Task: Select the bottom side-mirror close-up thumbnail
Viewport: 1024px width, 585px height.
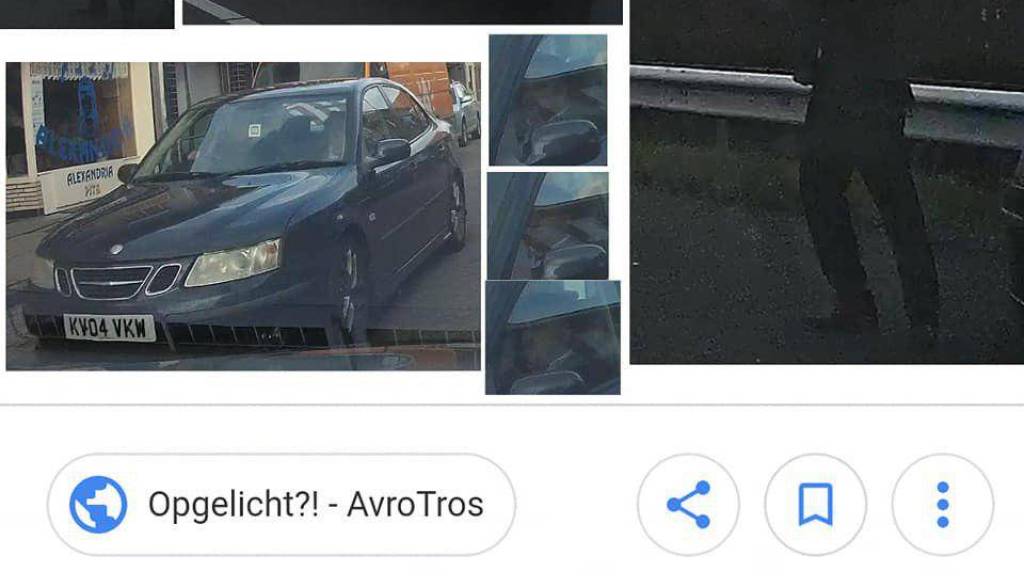Action: pos(552,338)
